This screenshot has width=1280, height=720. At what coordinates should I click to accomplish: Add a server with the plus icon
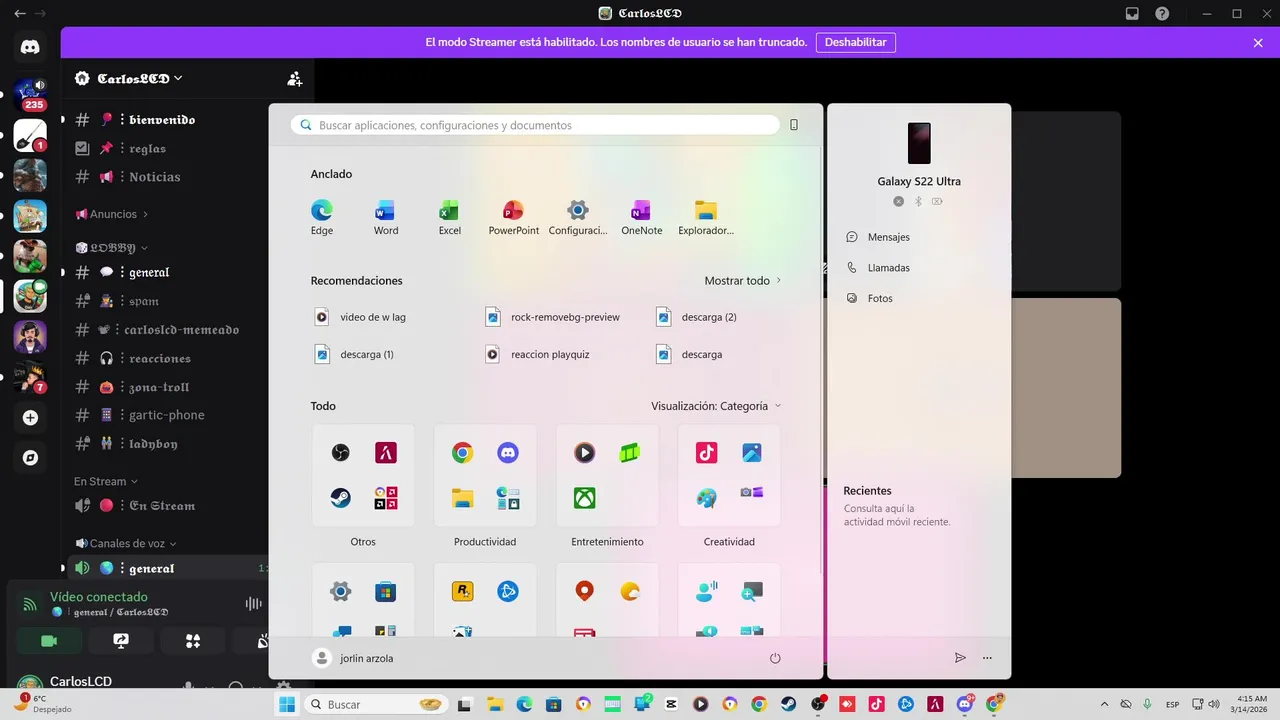[x=30, y=418]
